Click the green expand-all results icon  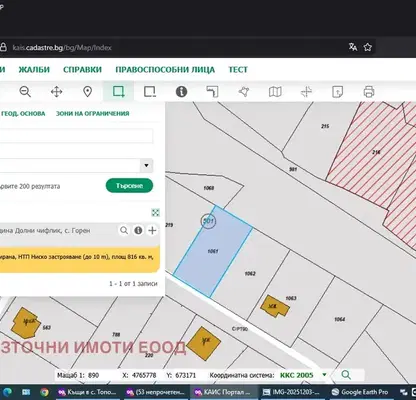(x=155, y=212)
